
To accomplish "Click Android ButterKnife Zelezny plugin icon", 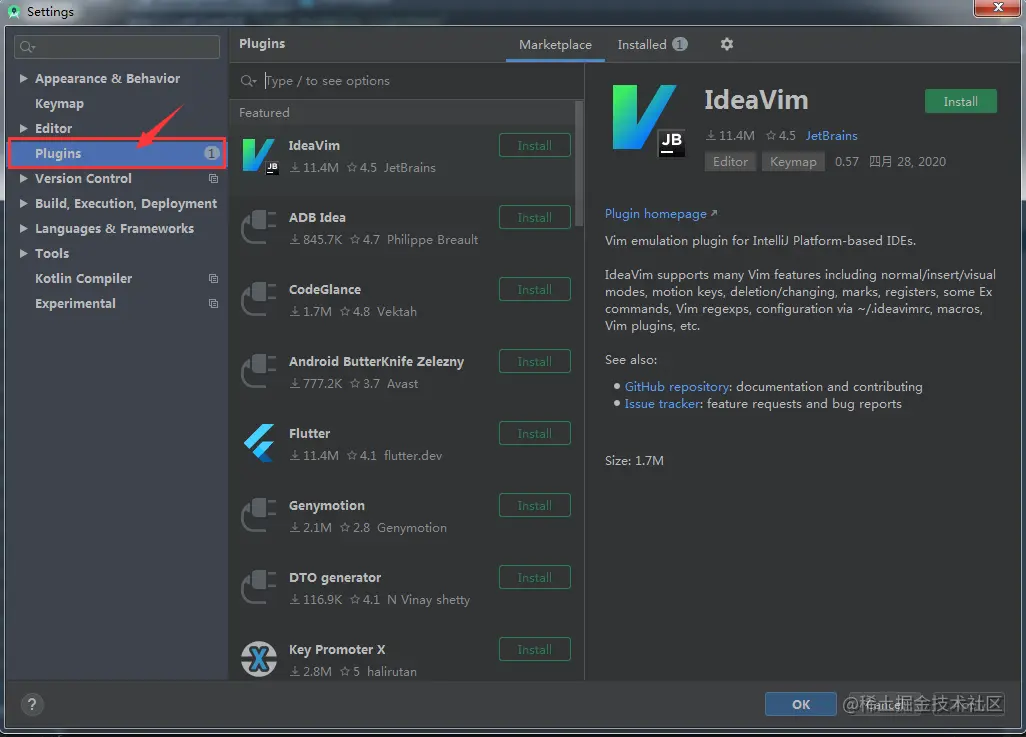I will (x=259, y=371).
